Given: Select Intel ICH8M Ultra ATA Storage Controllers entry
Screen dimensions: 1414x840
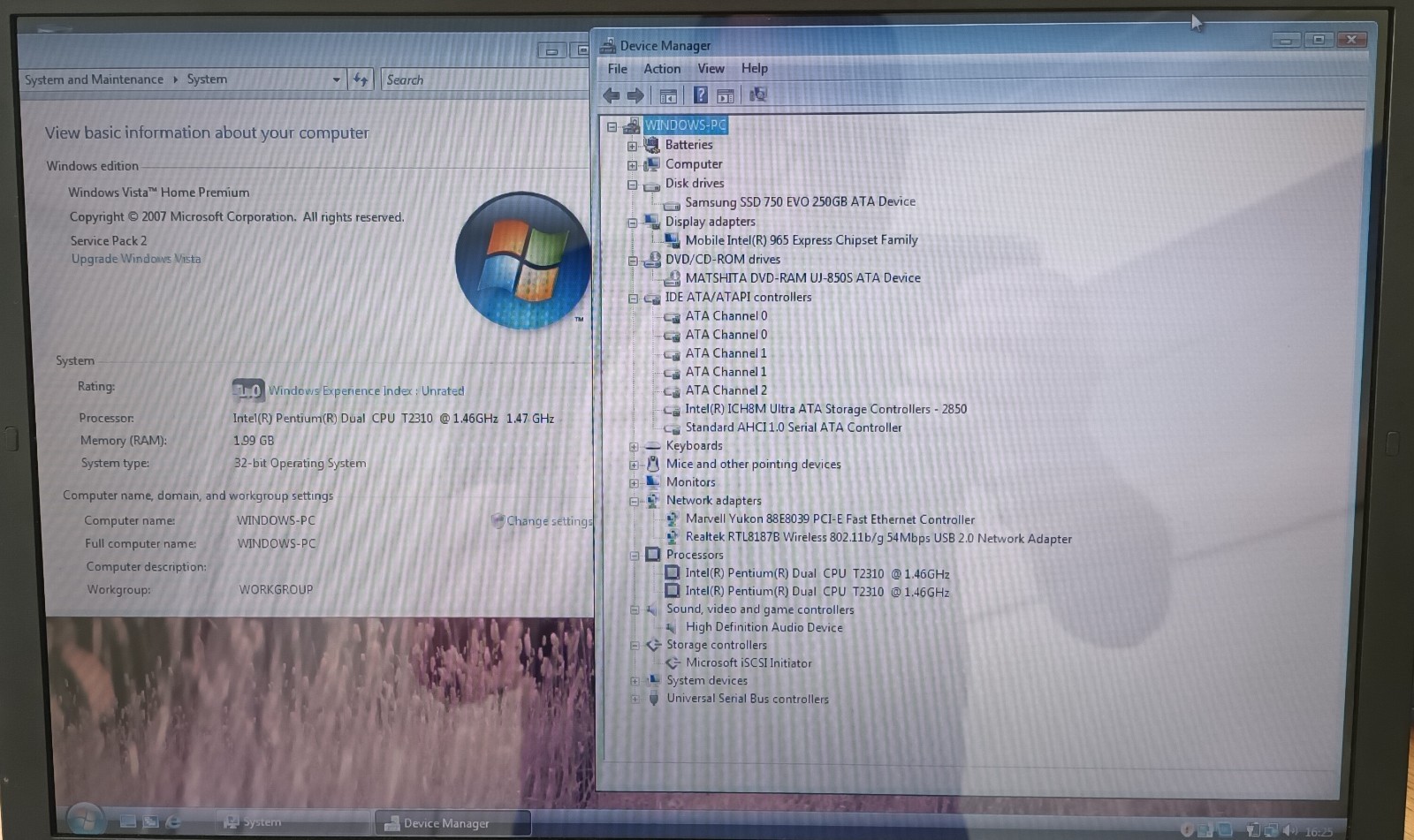Looking at the screenshot, I should pyautogui.click(x=825, y=409).
